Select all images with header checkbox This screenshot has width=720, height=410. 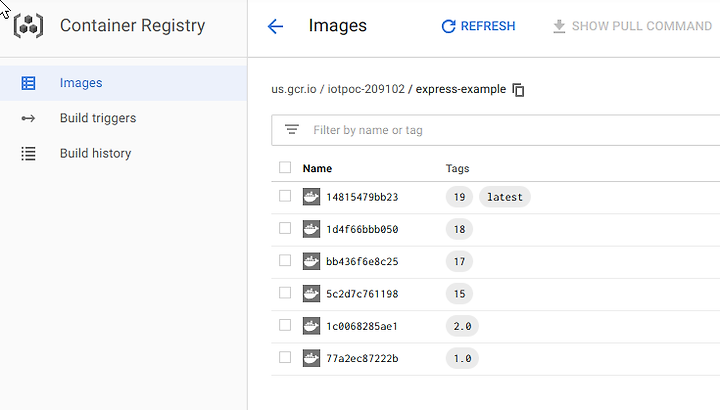[285, 167]
